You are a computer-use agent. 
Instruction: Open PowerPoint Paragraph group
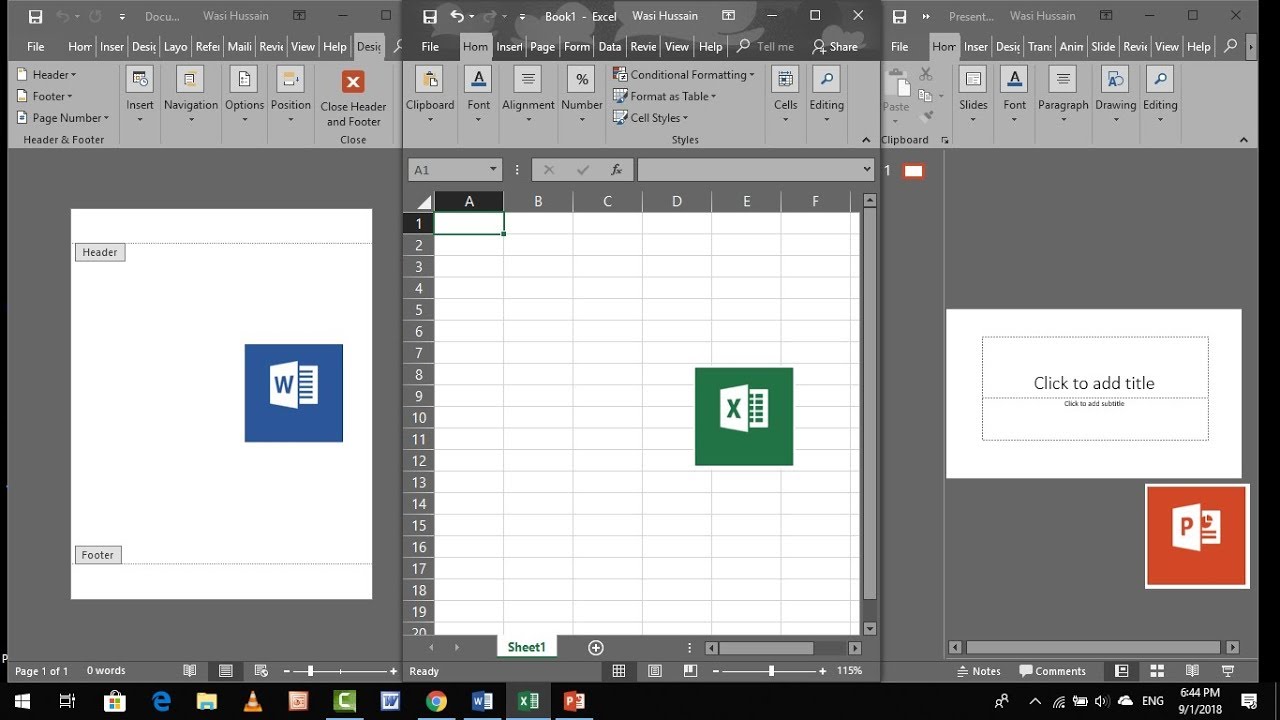coord(1063,95)
